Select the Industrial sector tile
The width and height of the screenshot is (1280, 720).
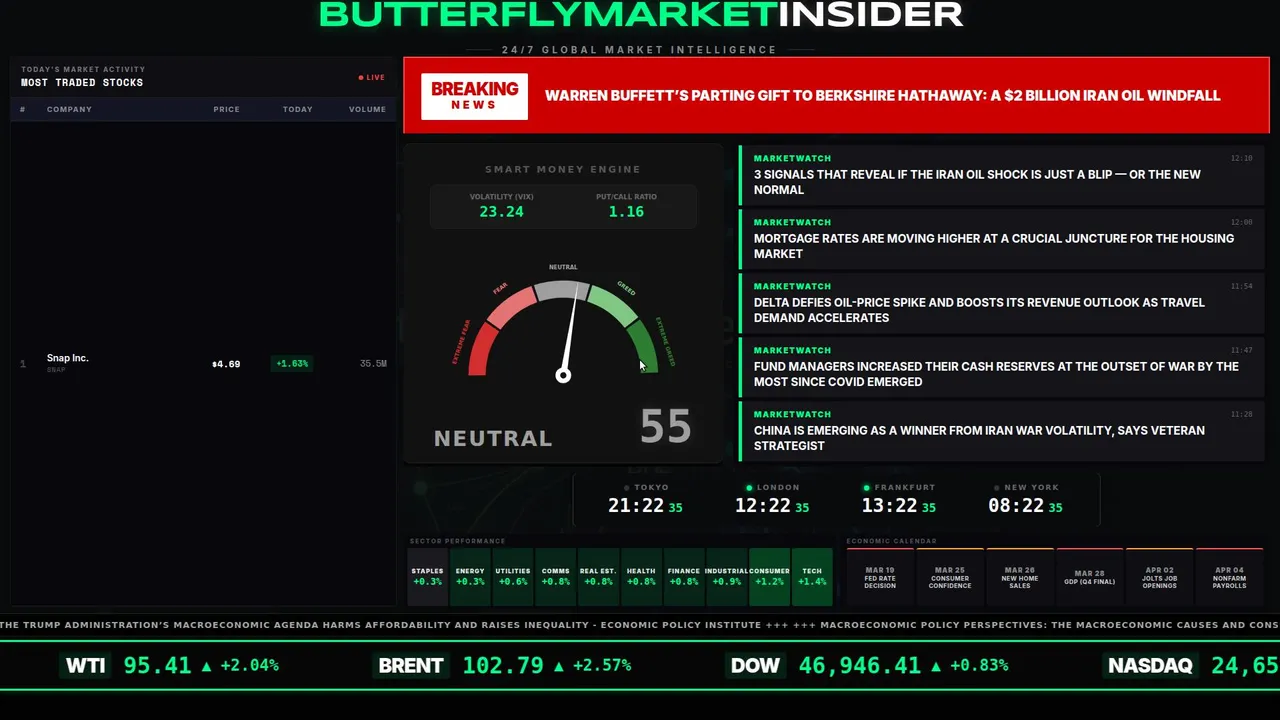[x=726, y=577]
